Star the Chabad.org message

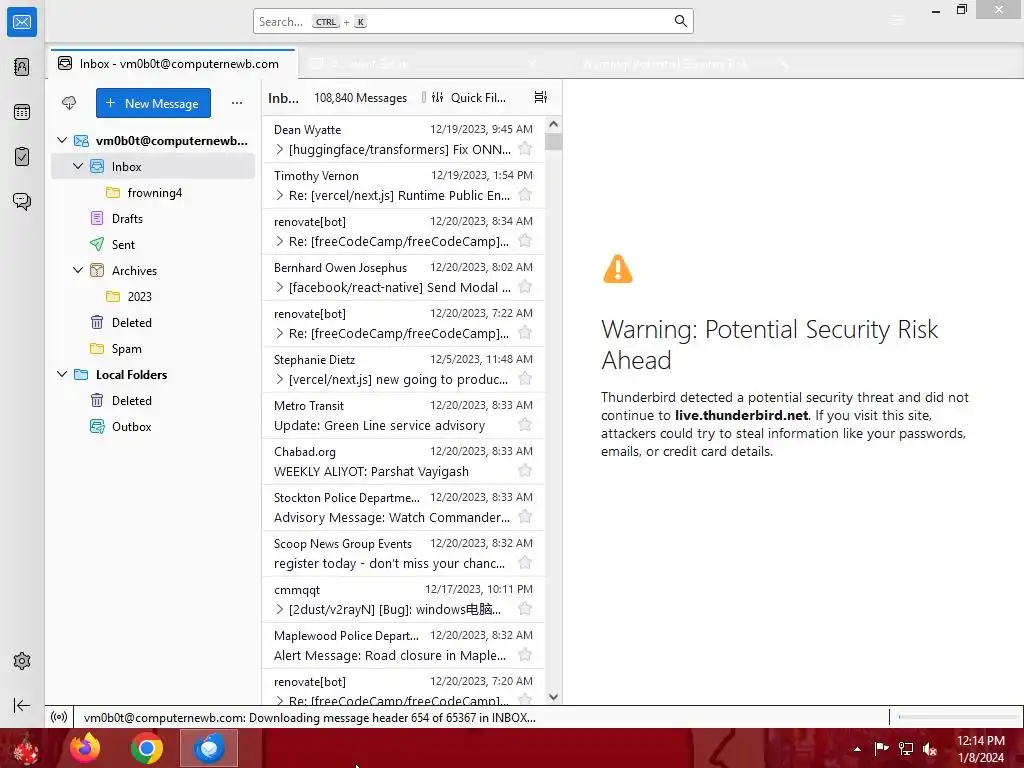point(524,471)
